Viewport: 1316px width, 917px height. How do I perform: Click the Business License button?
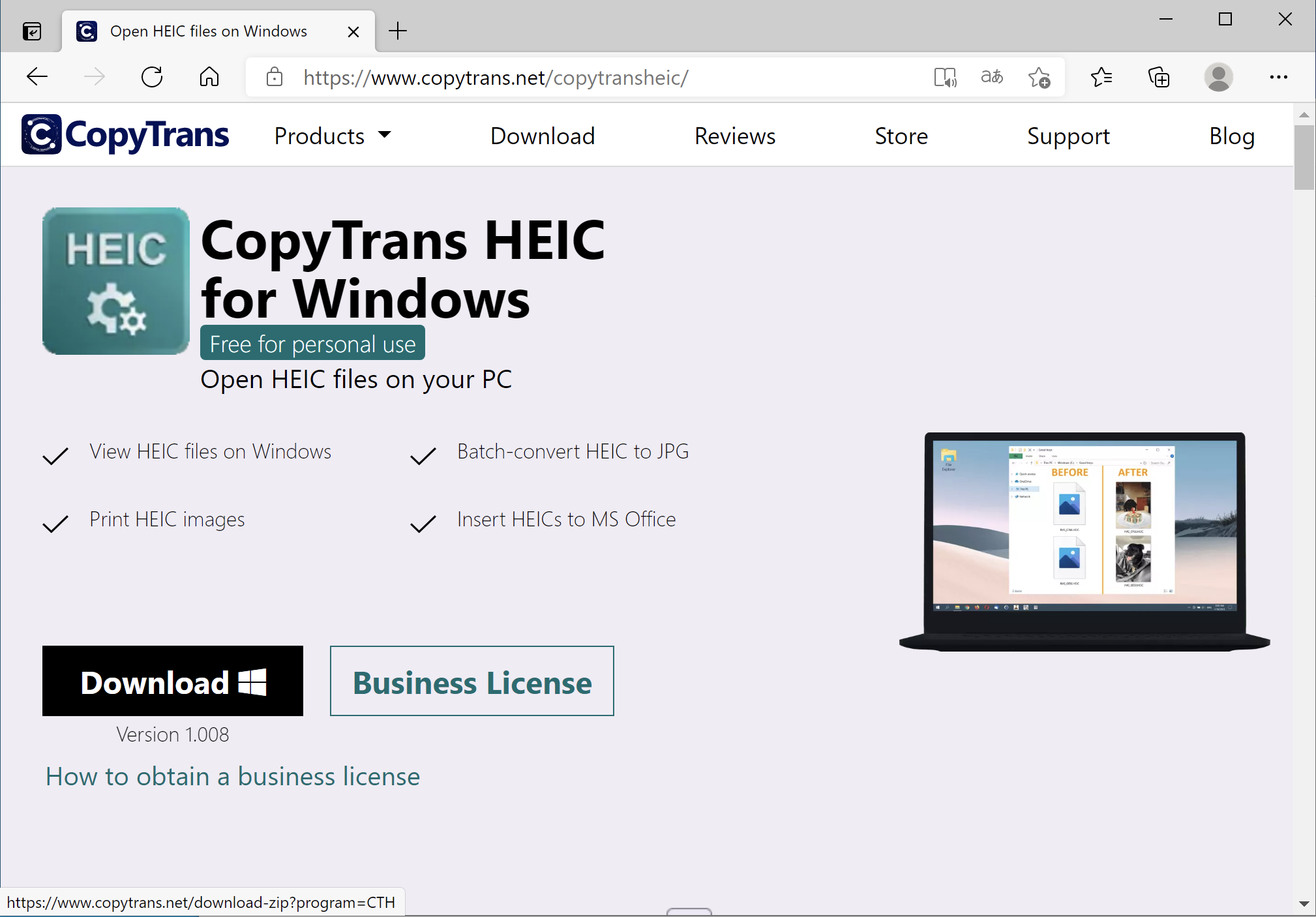471,681
